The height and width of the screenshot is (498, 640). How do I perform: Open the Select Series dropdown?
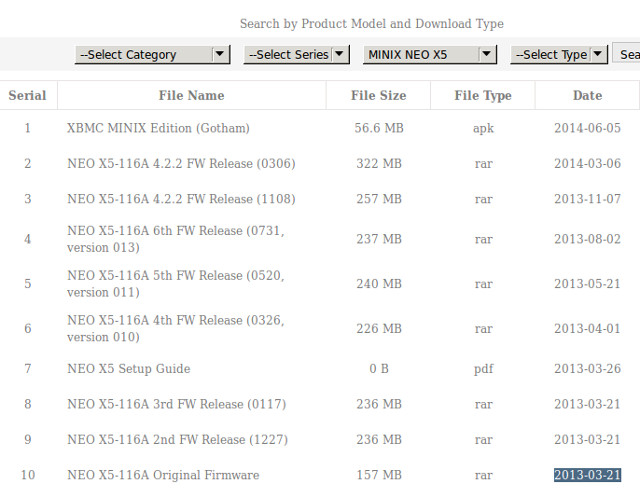tap(296, 54)
